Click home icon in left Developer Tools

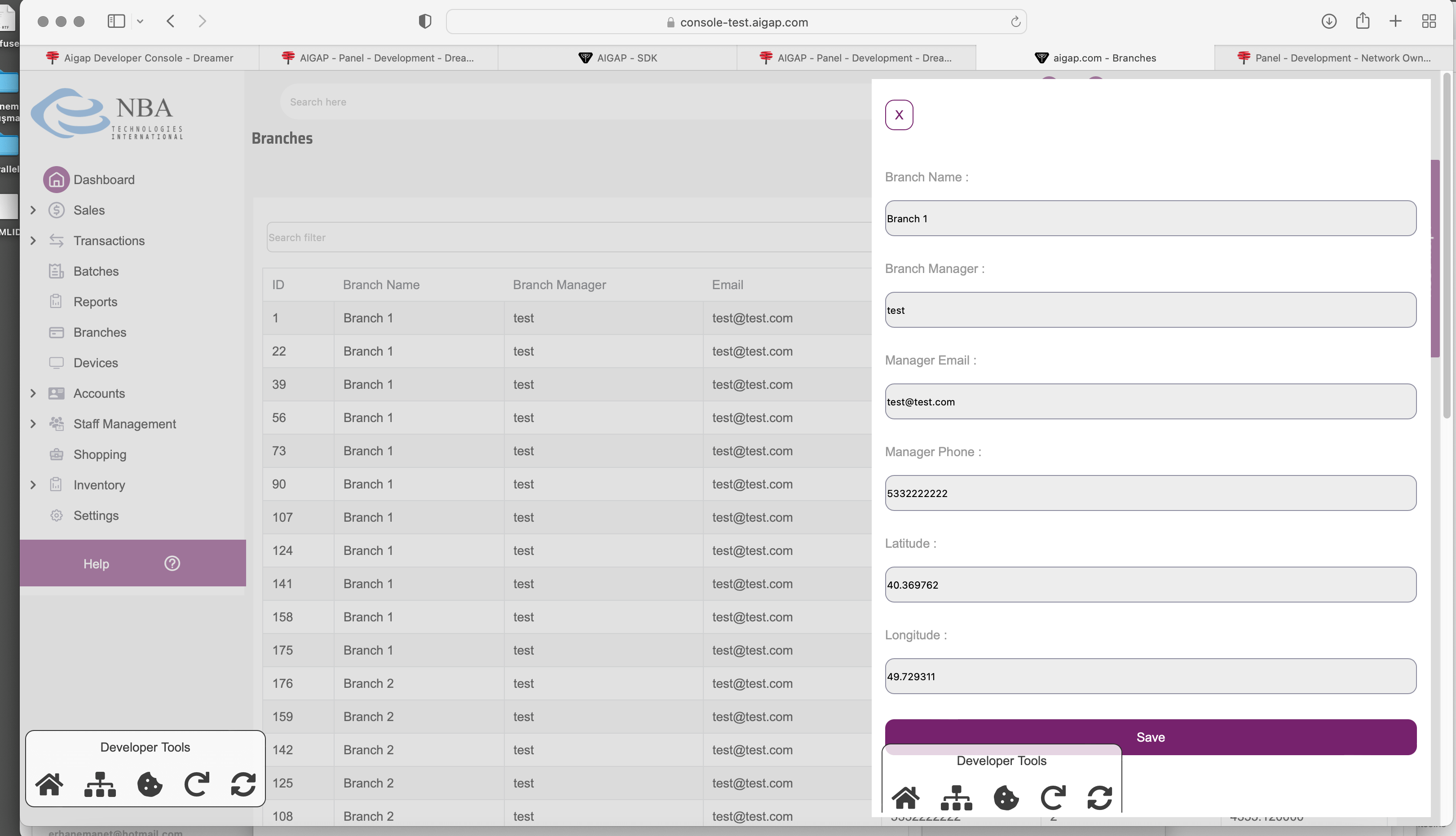click(49, 784)
